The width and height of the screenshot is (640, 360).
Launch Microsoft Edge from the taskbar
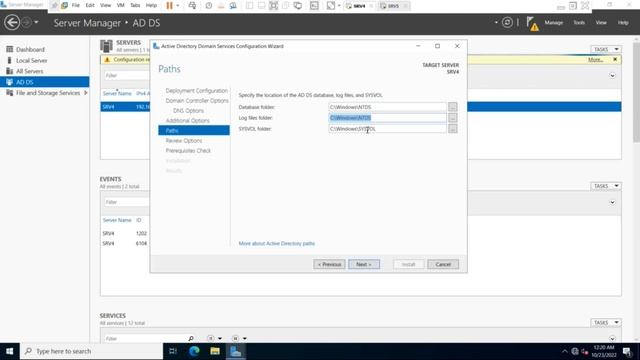coord(194,351)
